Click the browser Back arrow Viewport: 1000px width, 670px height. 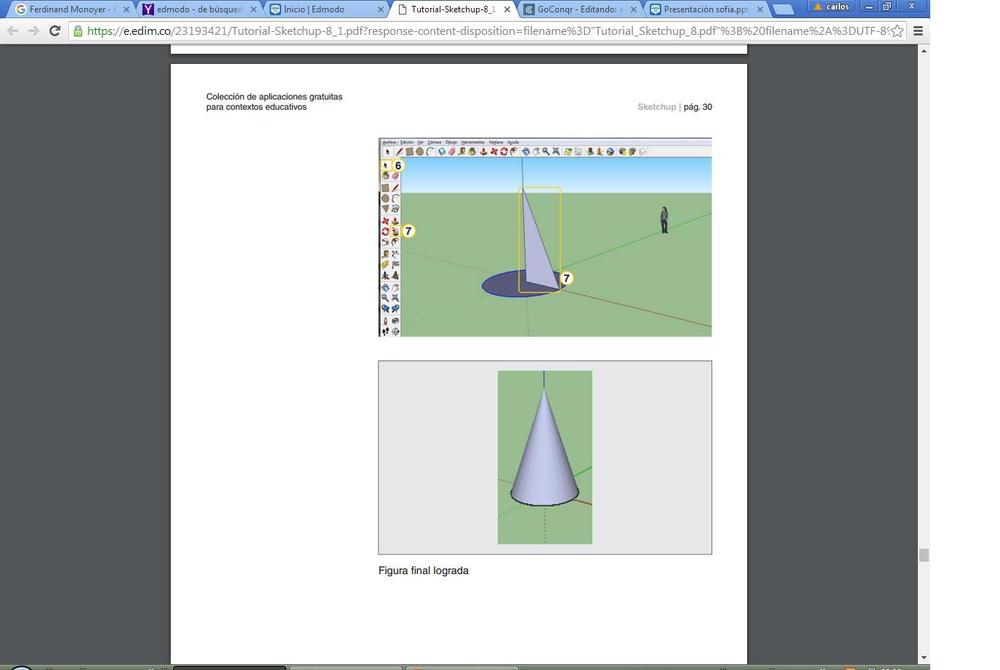[13, 31]
